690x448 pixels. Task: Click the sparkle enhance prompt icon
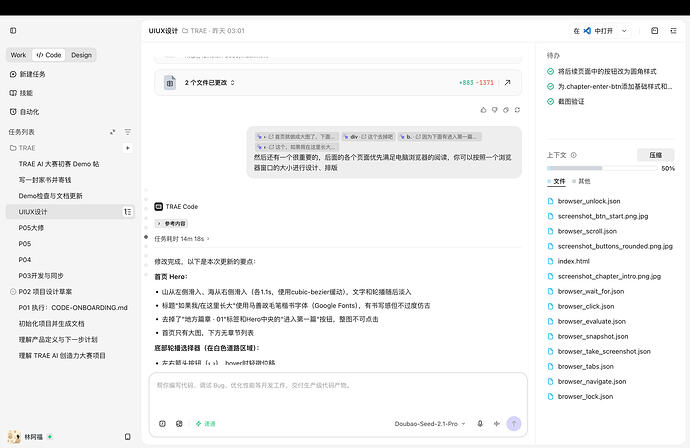pyautogui.click(x=497, y=423)
